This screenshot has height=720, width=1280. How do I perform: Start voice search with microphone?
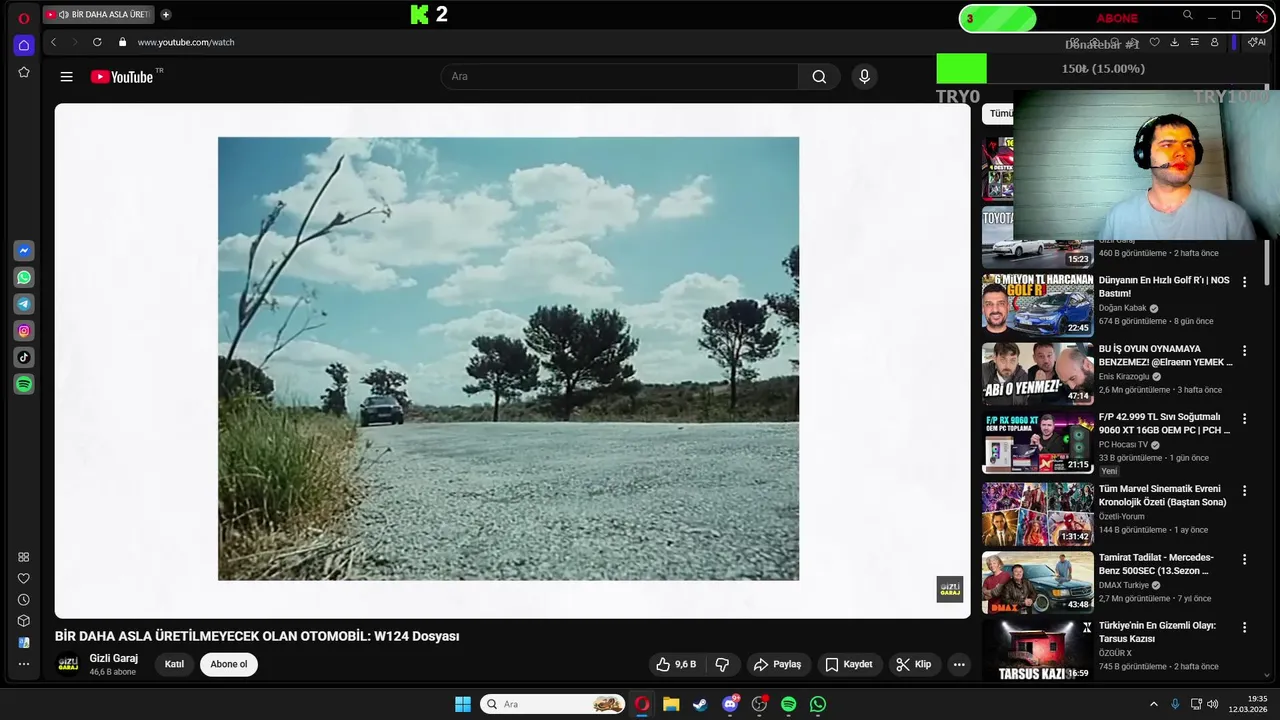865,77
